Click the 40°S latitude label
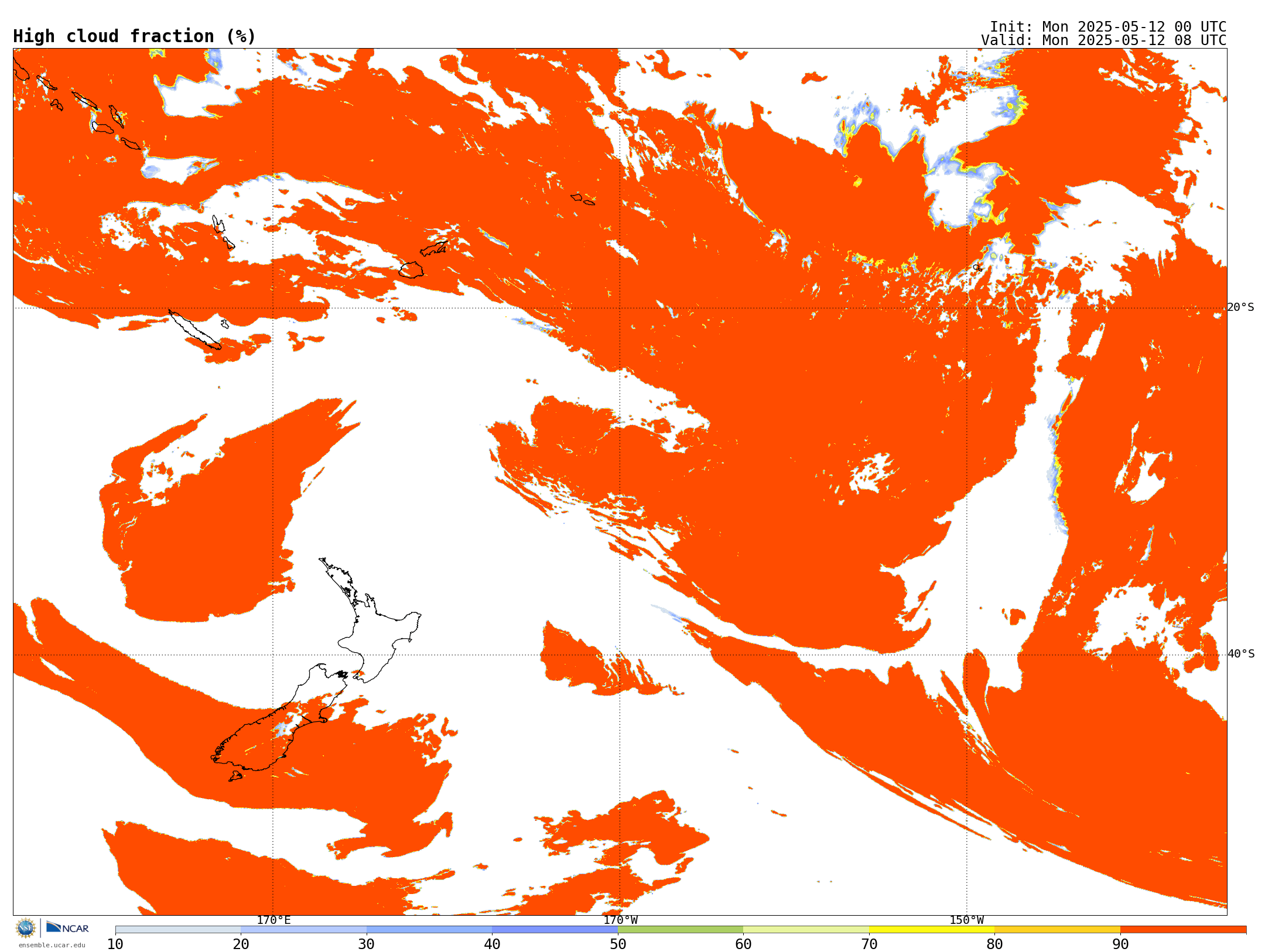 click(x=1240, y=654)
